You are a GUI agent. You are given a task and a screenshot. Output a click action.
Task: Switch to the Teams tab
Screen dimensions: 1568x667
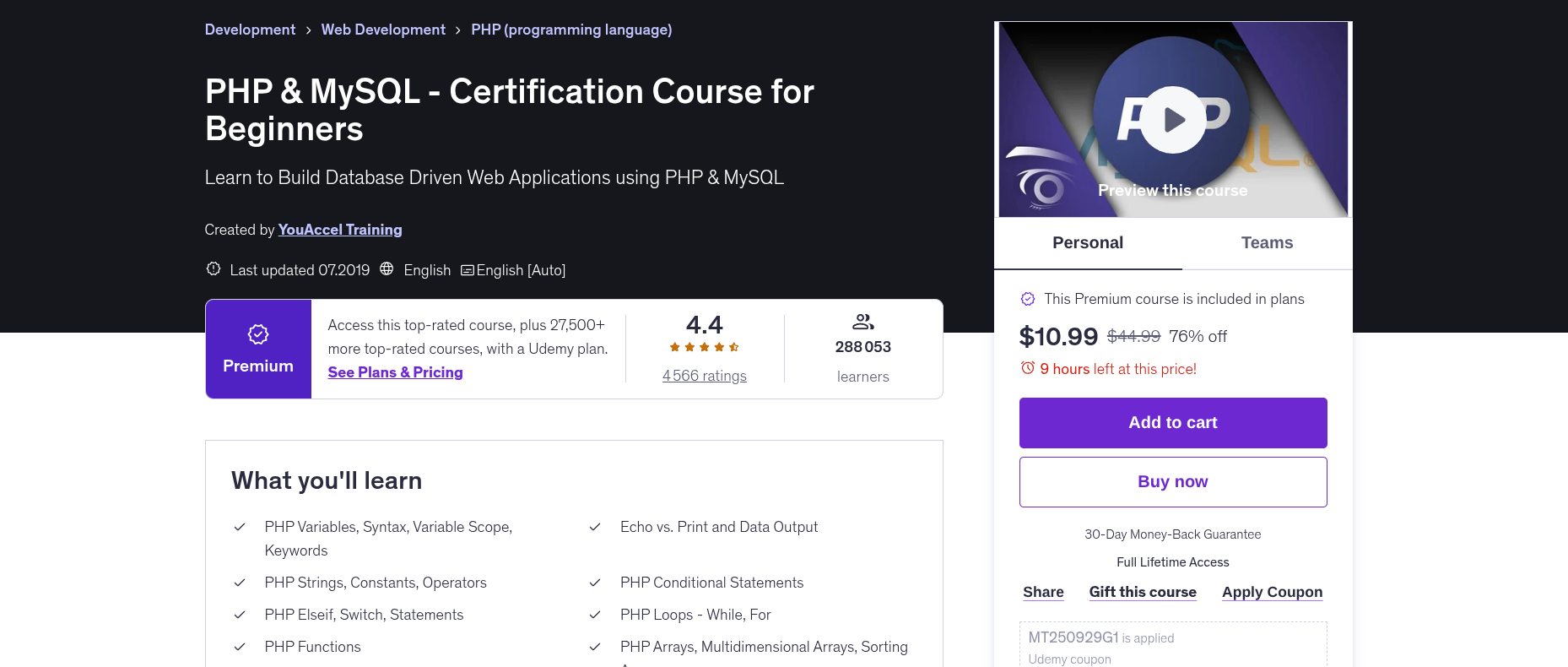click(x=1267, y=243)
